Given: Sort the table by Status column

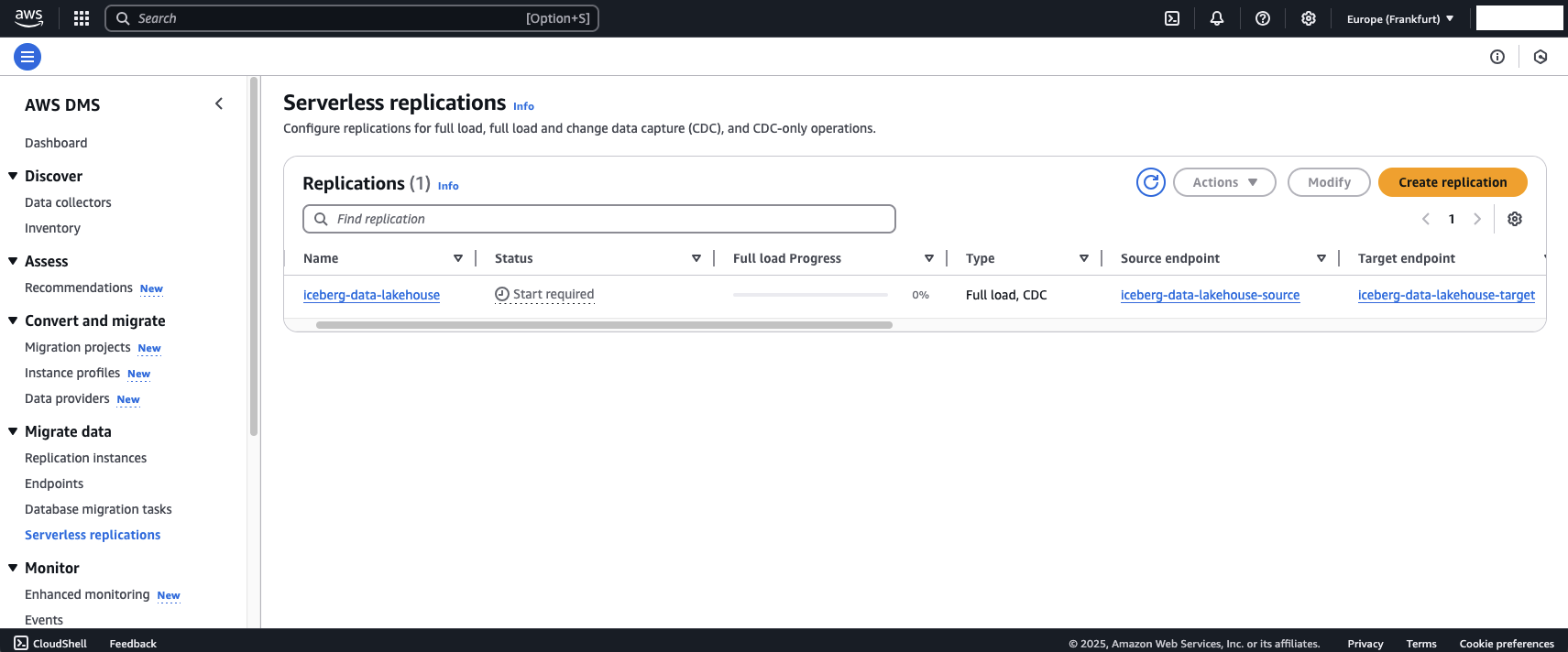Looking at the screenshot, I should 696,258.
